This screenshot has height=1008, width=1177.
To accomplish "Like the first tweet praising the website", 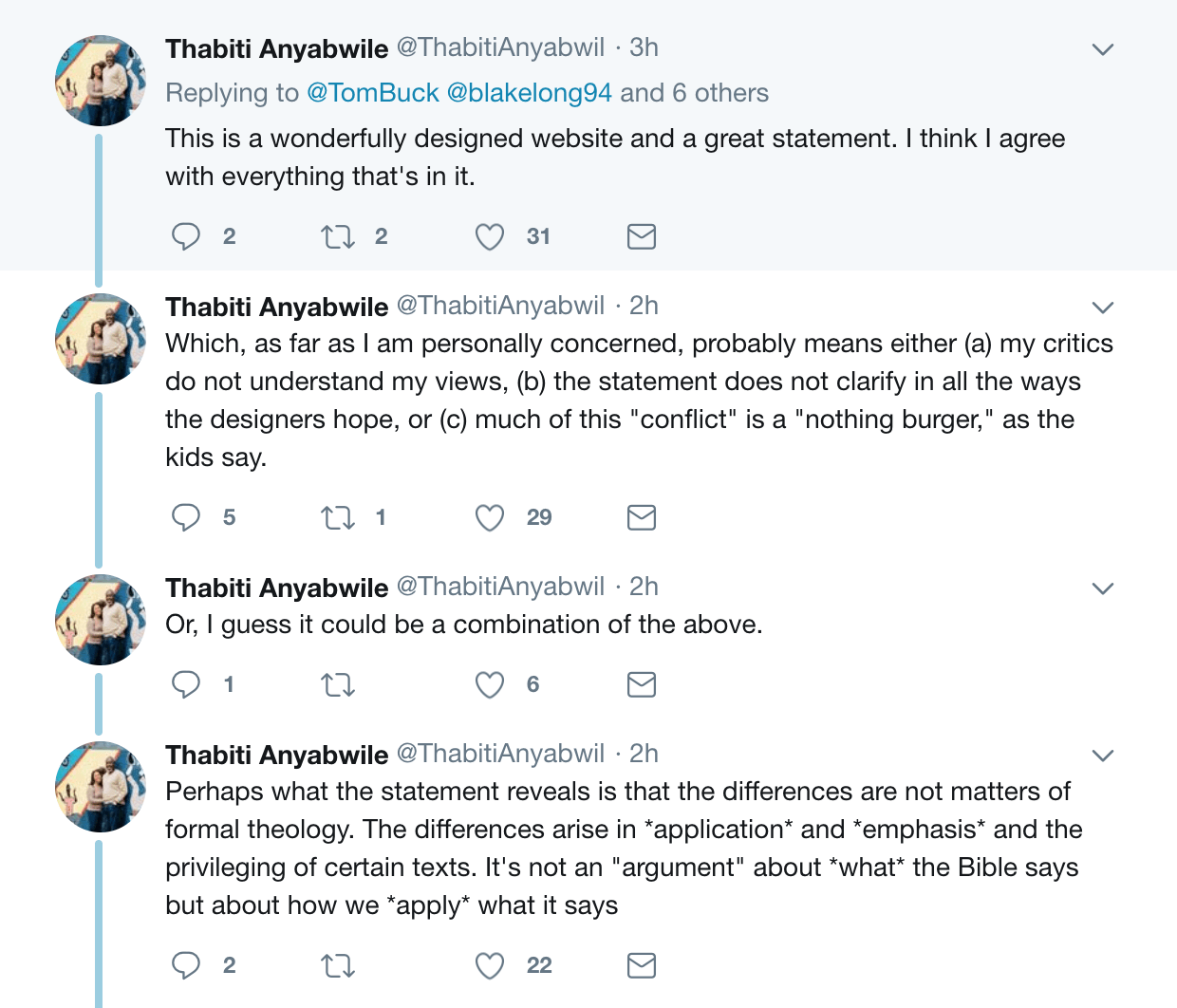I will (x=490, y=236).
